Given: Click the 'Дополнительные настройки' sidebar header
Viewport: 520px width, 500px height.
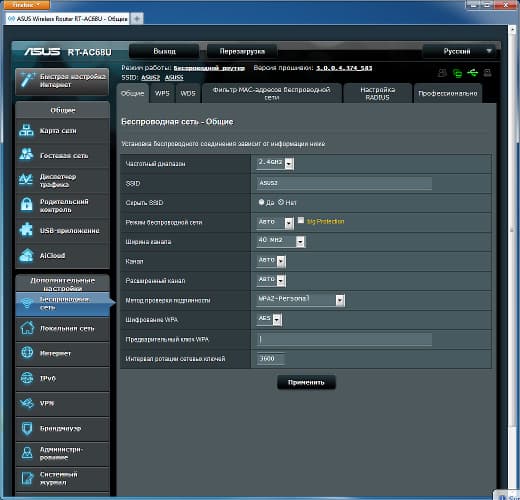Looking at the screenshot, I should pyautogui.click(x=63, y=284).
